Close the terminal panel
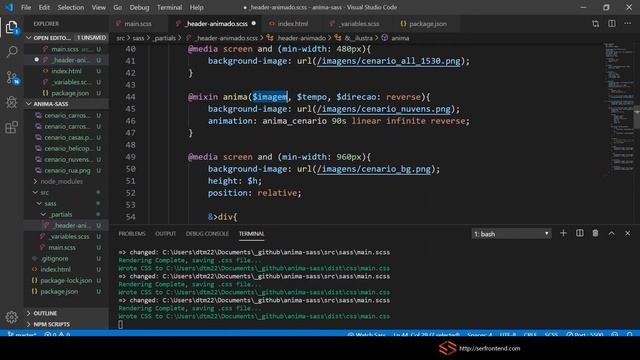 point(627,233)
